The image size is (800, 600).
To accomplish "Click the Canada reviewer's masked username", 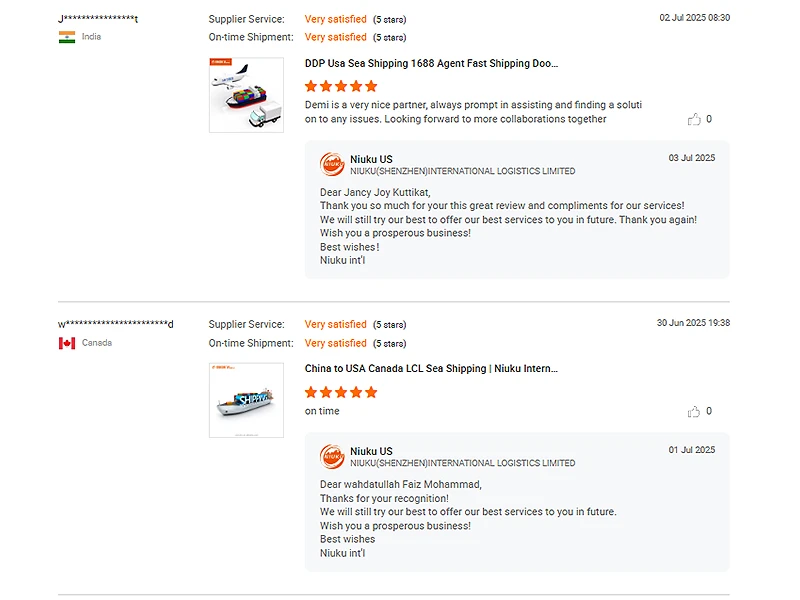I will (115, 324).
